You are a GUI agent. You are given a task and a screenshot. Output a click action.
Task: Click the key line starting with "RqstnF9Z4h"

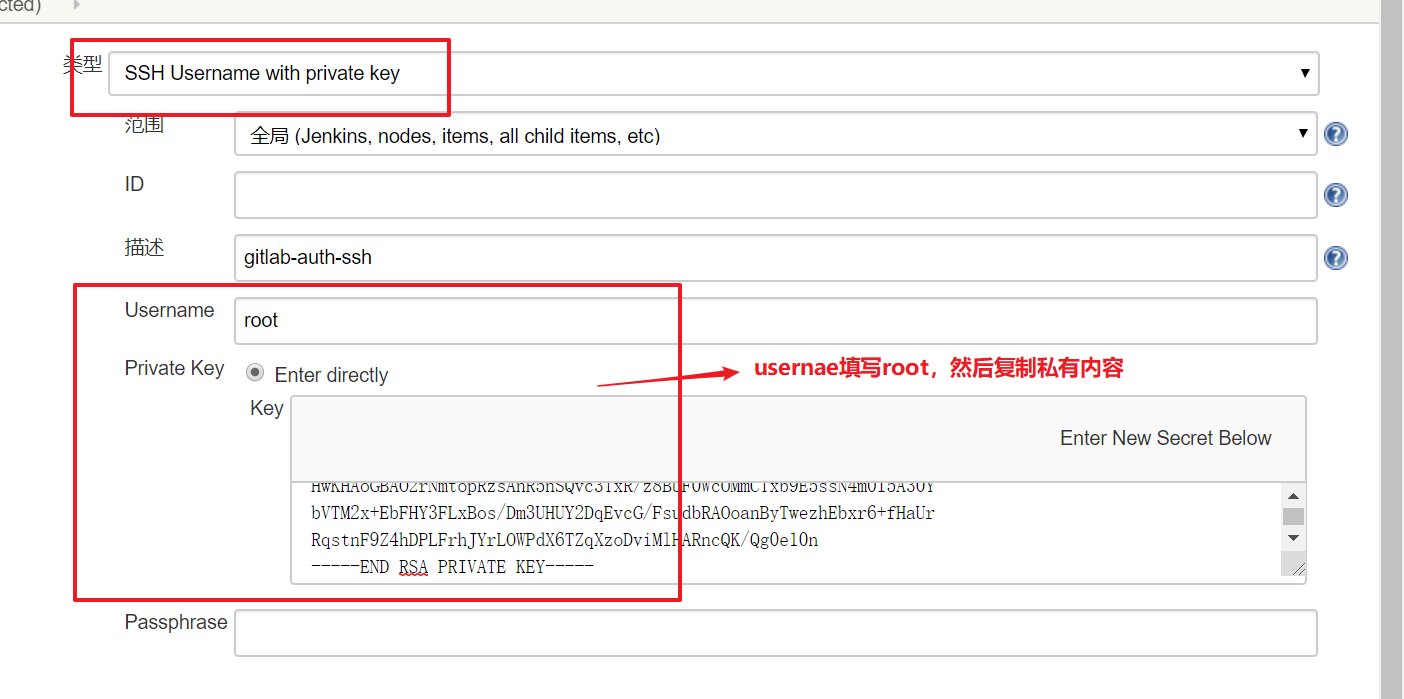(565, 541)
